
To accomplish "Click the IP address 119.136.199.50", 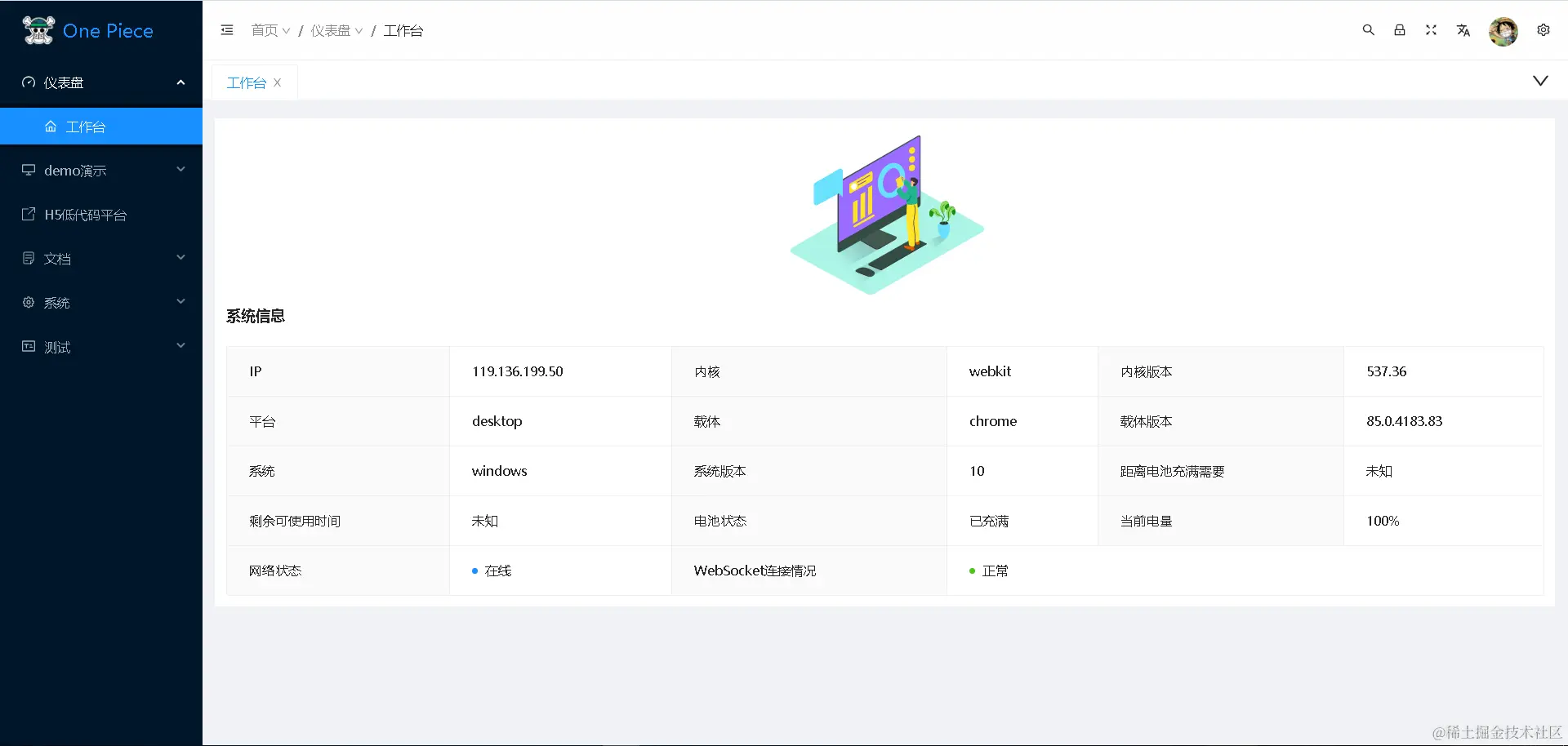I will coord(518,371).
